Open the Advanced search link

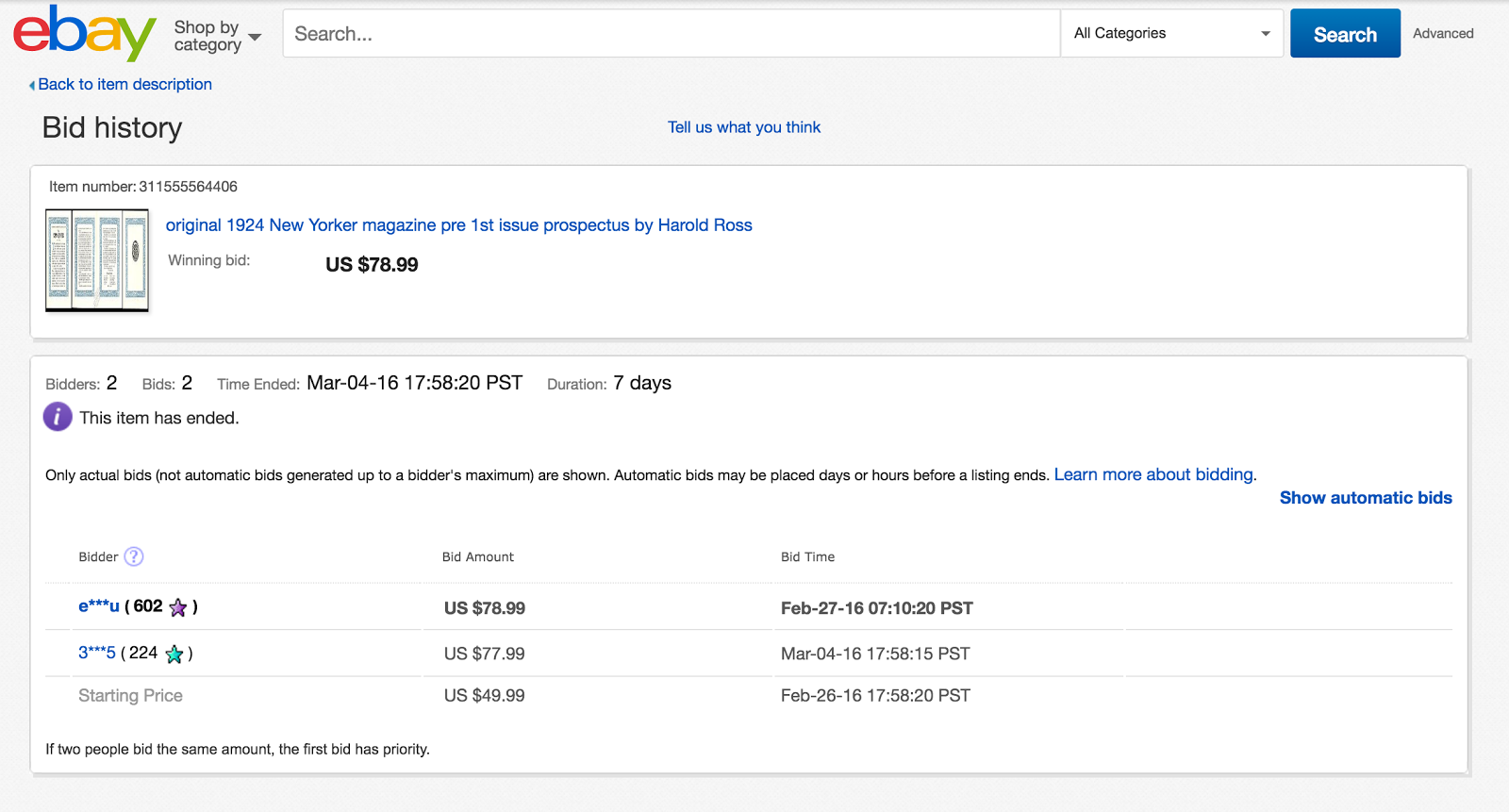(x=1443, y=33)
